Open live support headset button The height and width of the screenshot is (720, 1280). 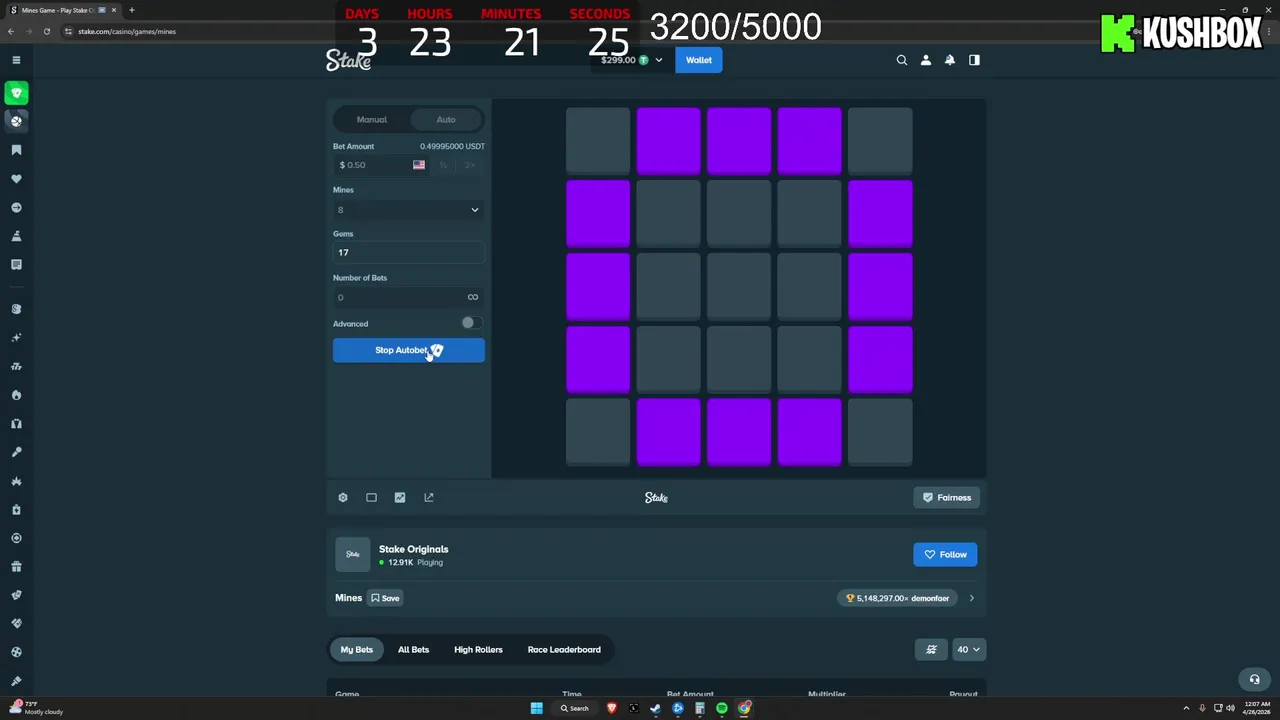pyautogui.click(x=1255, y=679)
